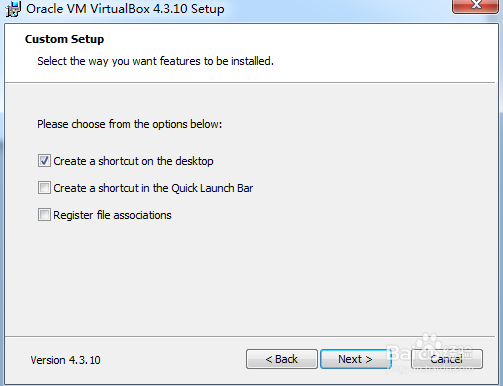This screenshot has height=386, width=503.
Task: Click the 'Create a shortcut in the Quick Launch Bar' label
Action: coord(153,188)
